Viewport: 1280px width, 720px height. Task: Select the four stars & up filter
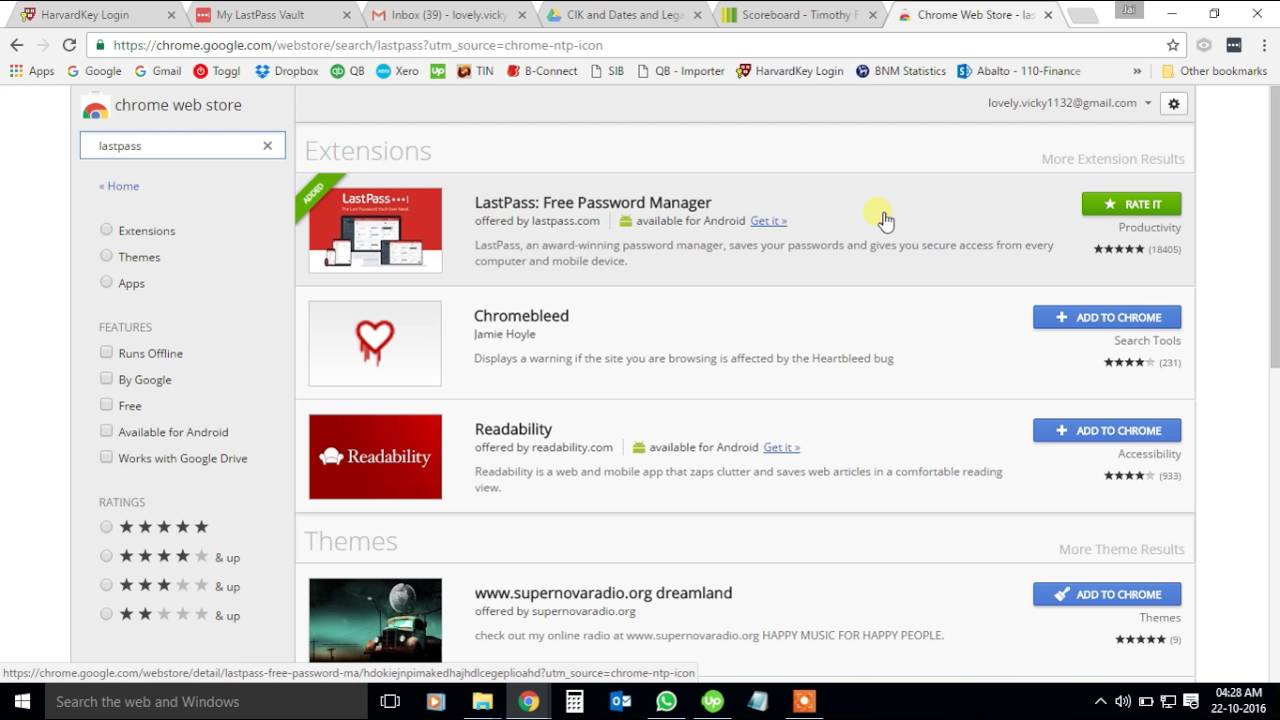pos(106,556)
